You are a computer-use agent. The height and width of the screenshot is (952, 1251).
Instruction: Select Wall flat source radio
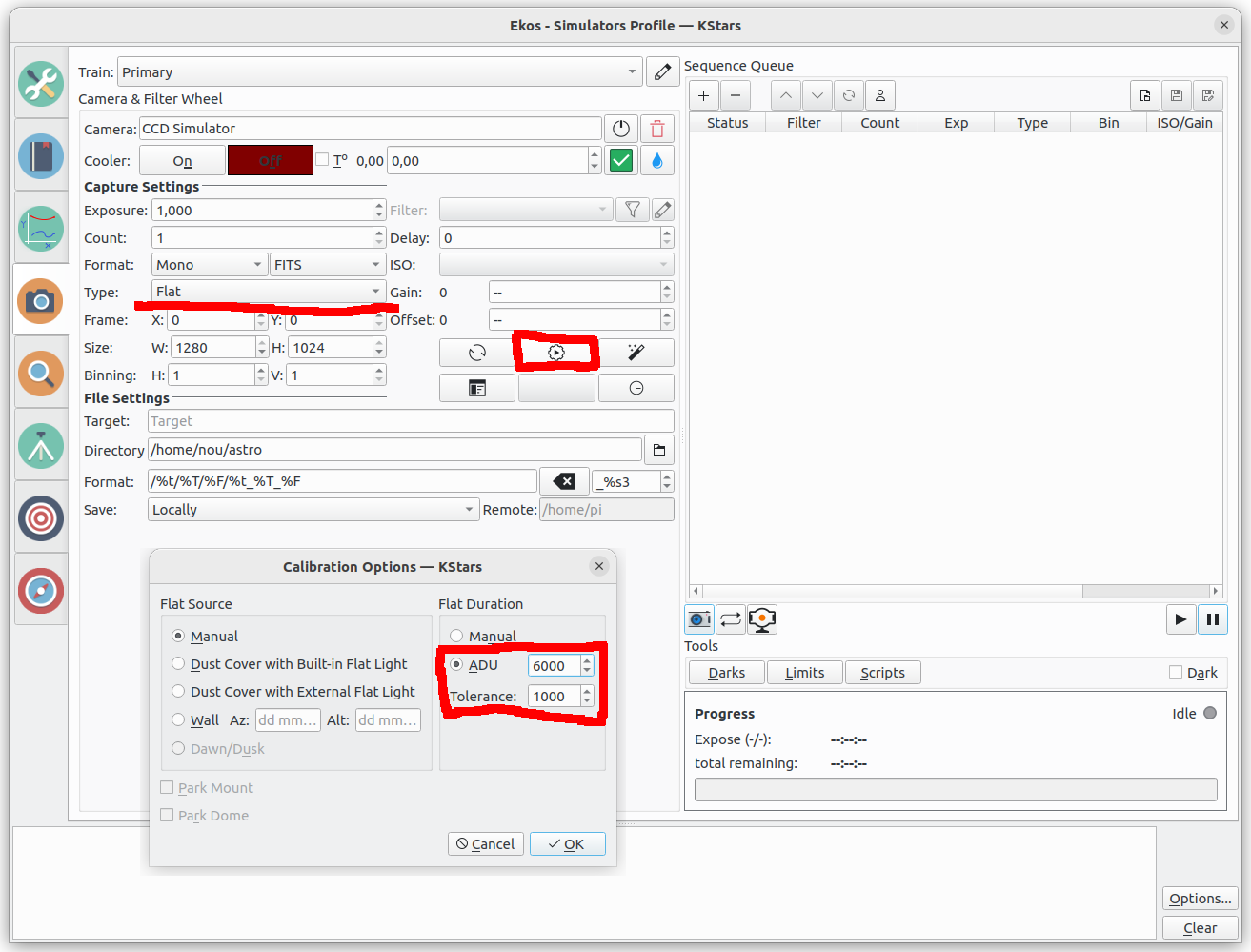178,719
